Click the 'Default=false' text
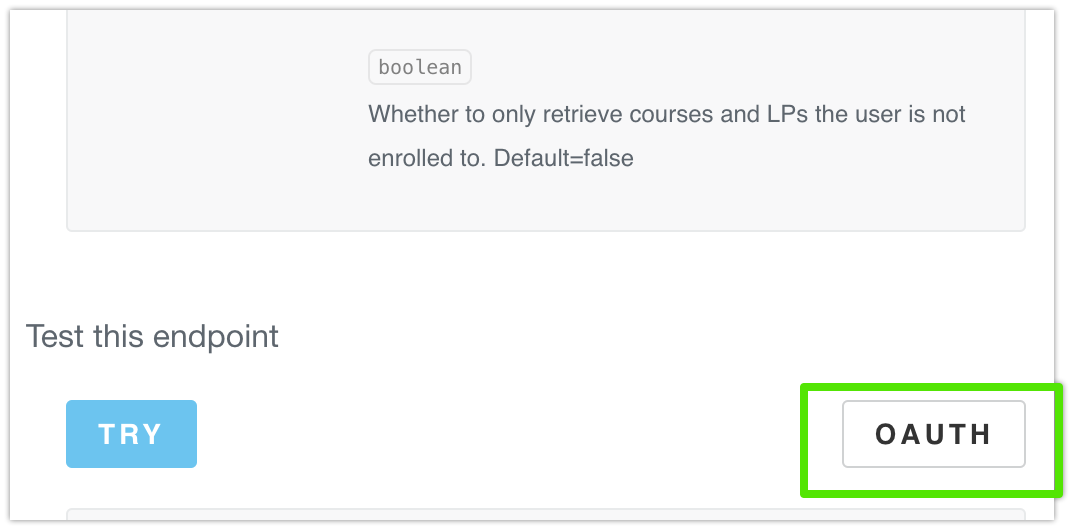This screenshot has width=1078, height=530. (564, 158)
